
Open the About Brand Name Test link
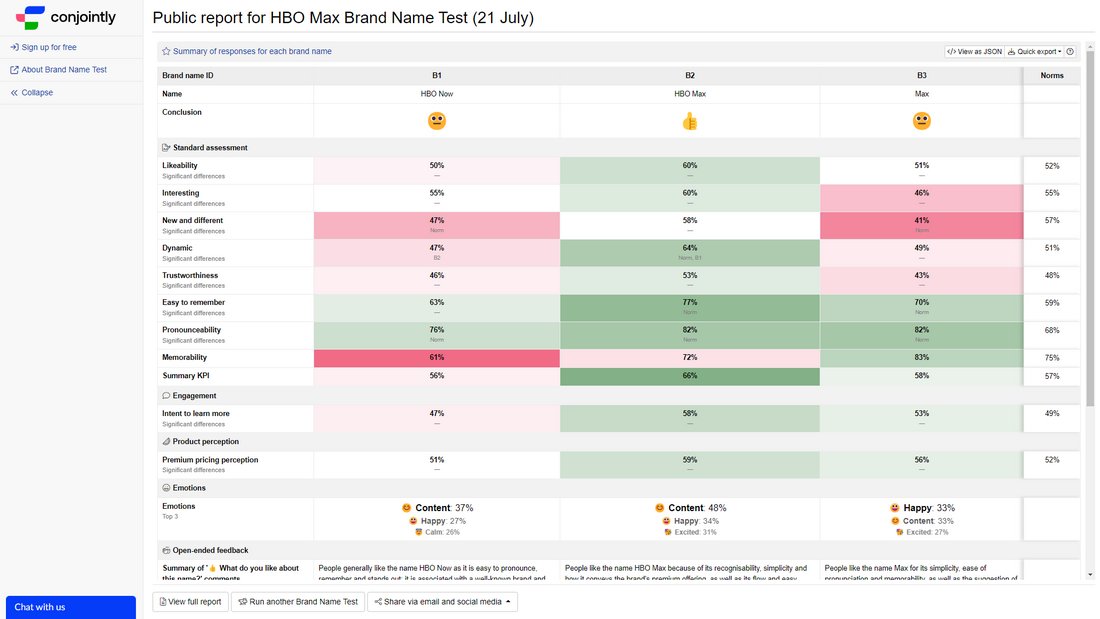click(58, 69)
